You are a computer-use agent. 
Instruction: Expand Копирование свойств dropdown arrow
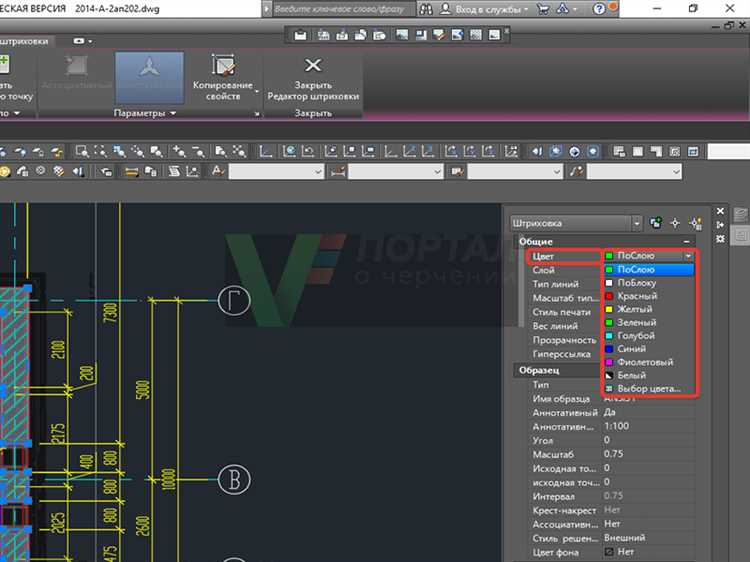click(257, 91)
